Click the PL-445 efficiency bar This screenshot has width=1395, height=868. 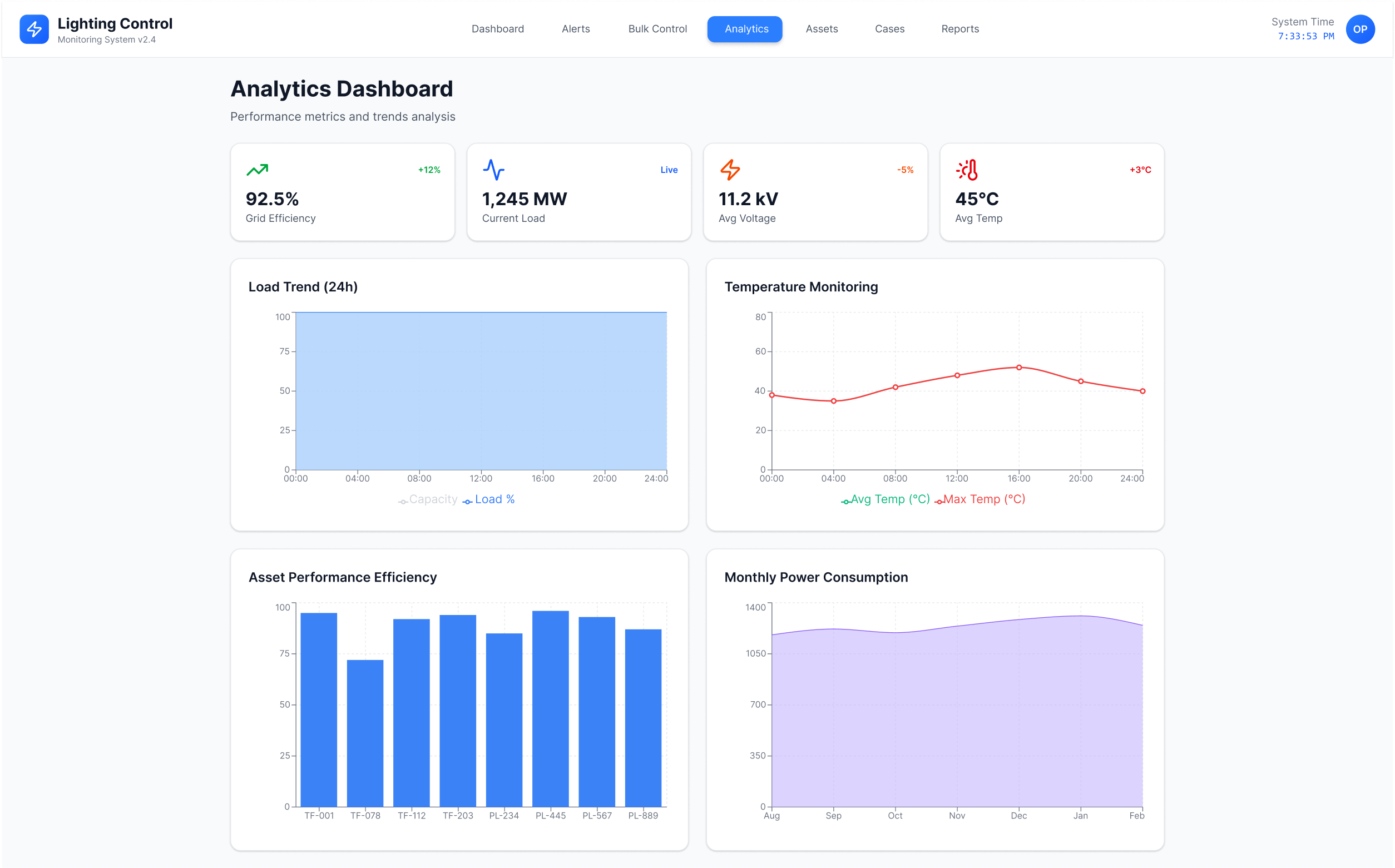[551, 708]
